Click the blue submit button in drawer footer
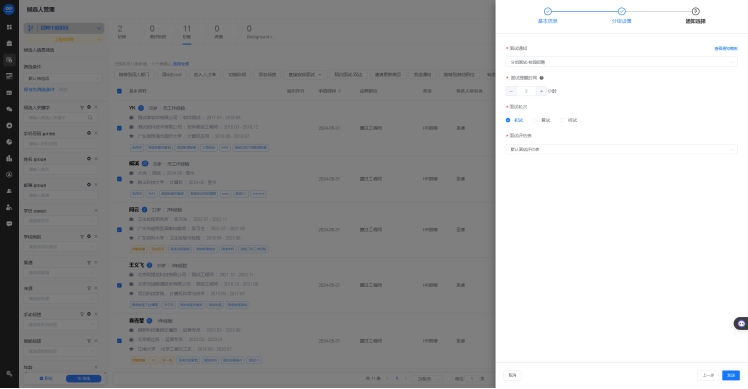748x389 pixels. click(730, 375)
